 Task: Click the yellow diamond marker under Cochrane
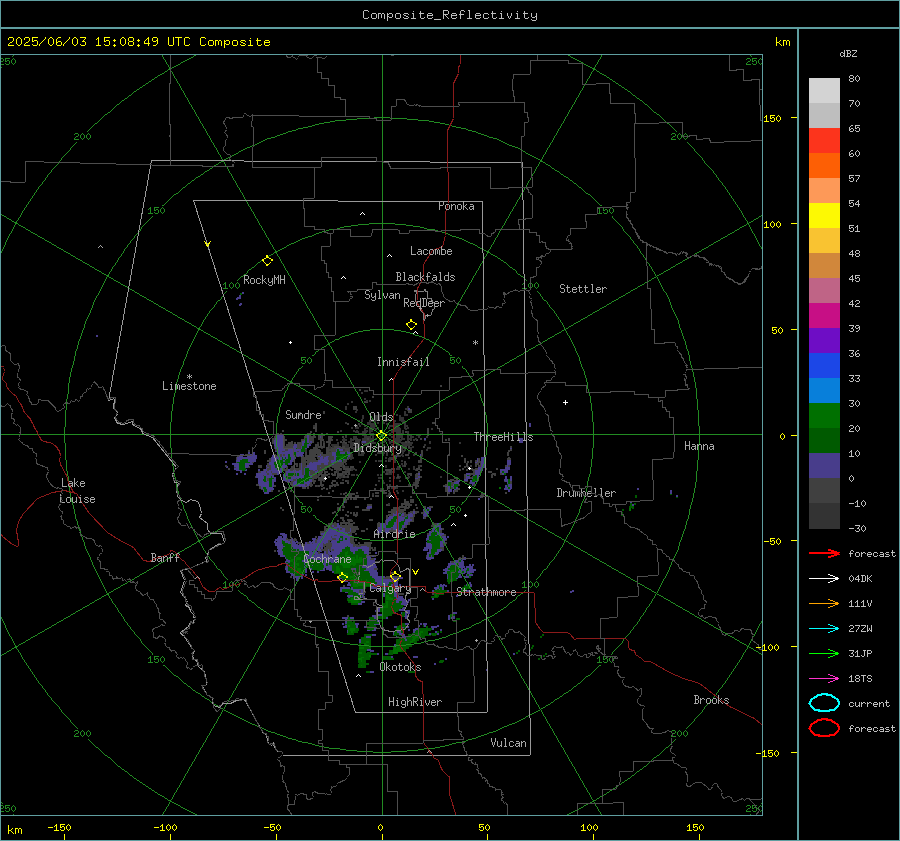[342, 578]
